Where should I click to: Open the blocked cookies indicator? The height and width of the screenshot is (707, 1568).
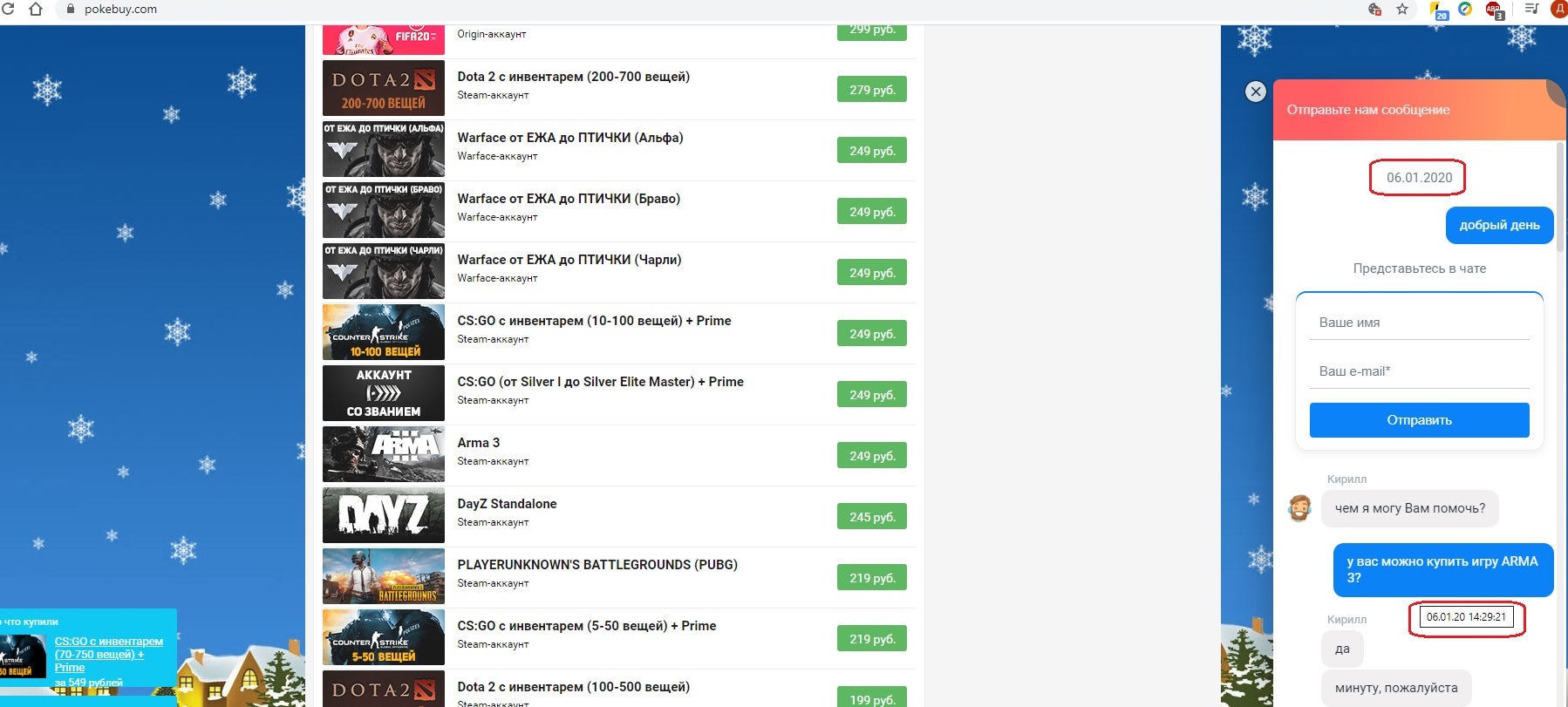(x=1375, y=9)
